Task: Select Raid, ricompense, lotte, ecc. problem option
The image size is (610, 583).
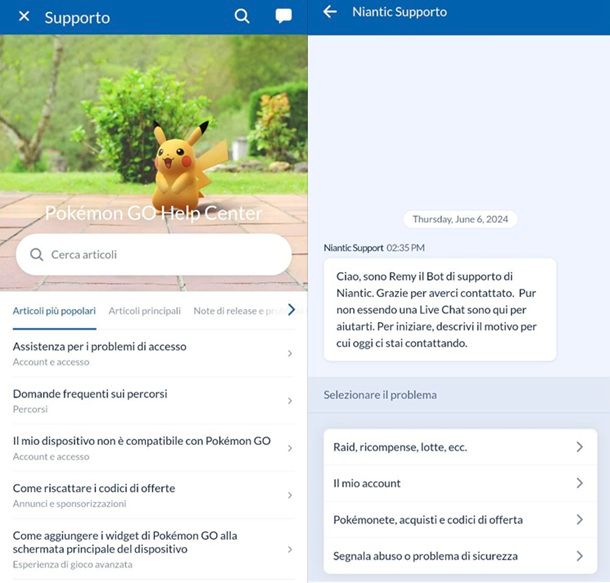Action: 460,447
